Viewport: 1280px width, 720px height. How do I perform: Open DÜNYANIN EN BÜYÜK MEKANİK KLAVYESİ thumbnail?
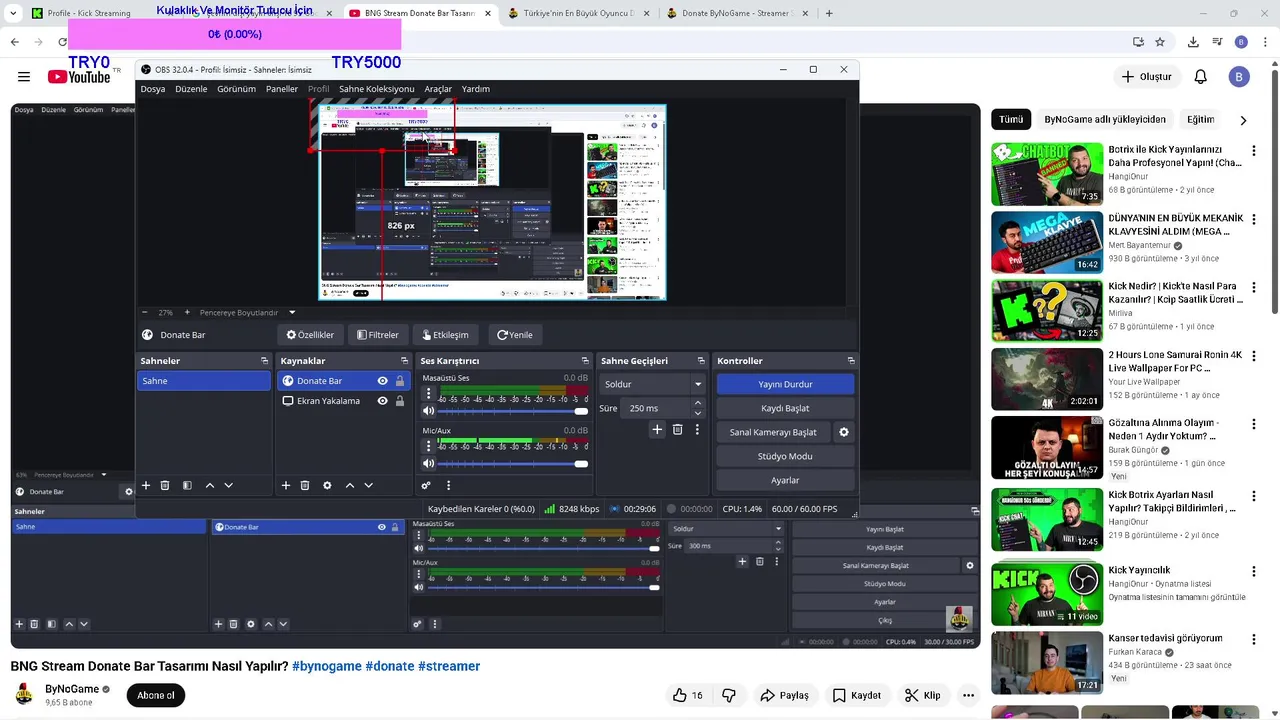coord(1047,242)
